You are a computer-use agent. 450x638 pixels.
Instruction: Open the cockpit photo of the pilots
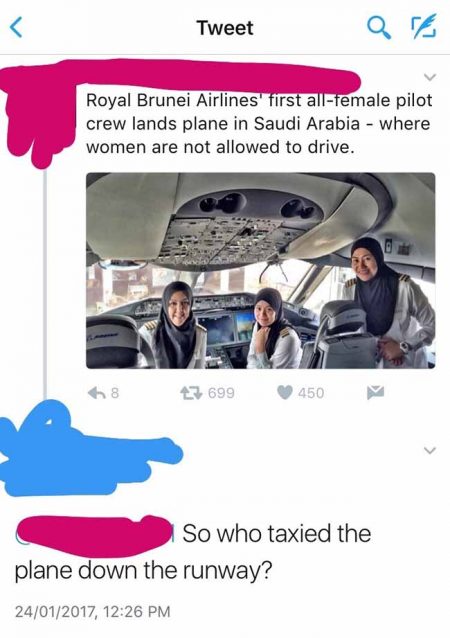(x=260, y=271)
